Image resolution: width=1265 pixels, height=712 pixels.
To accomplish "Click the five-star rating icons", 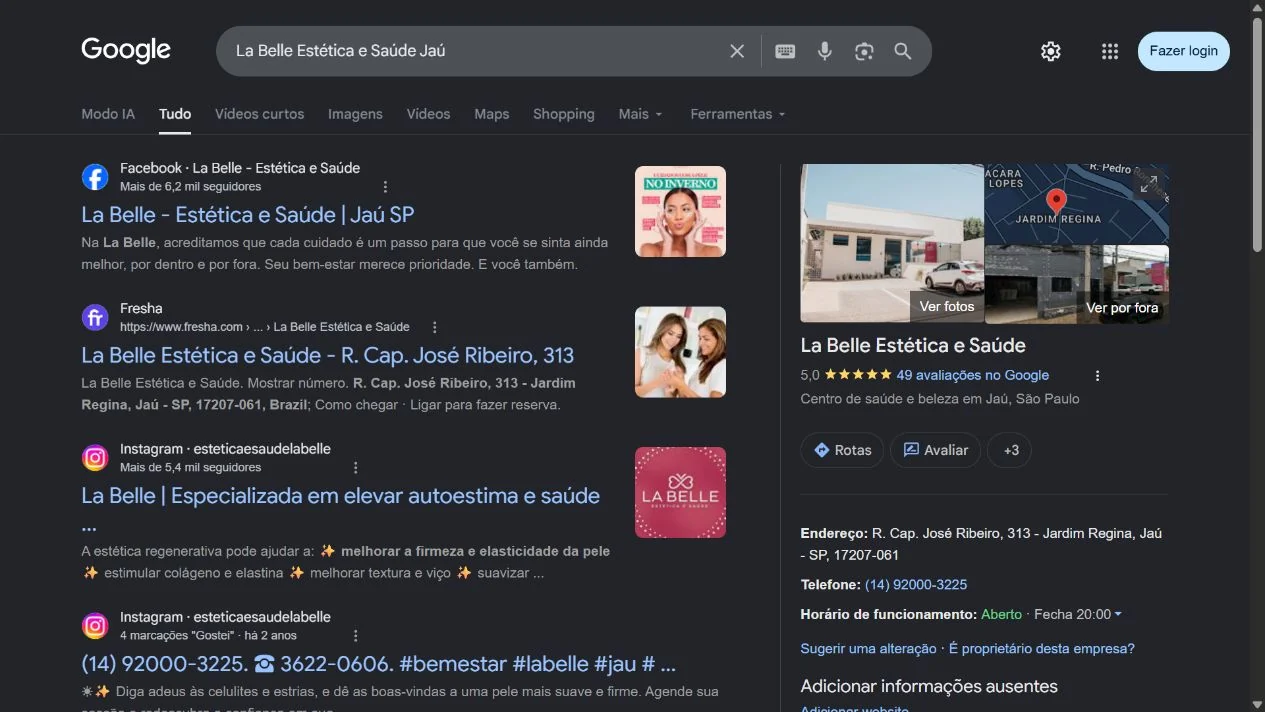I will tap(858, 375).
